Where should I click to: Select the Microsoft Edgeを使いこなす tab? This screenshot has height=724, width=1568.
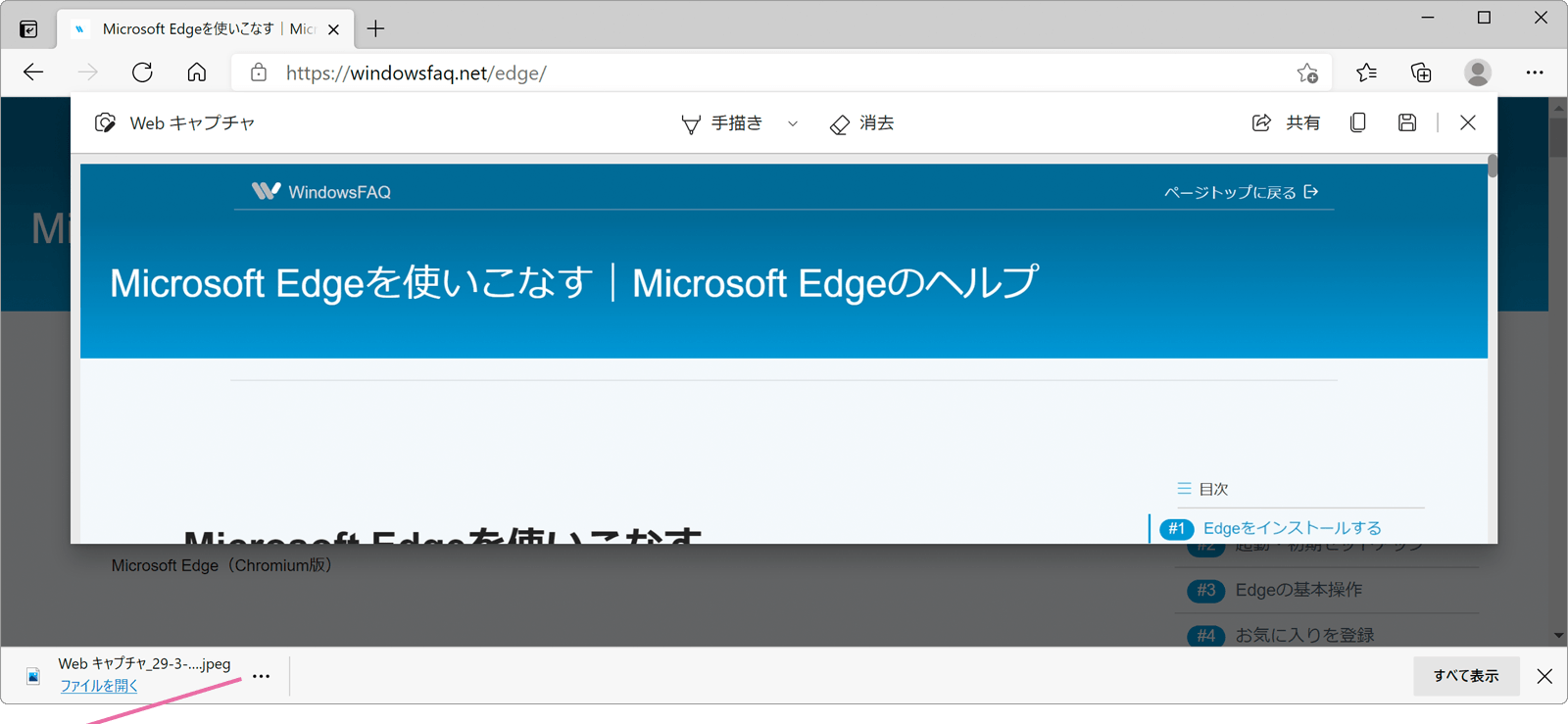click(204, 29)
